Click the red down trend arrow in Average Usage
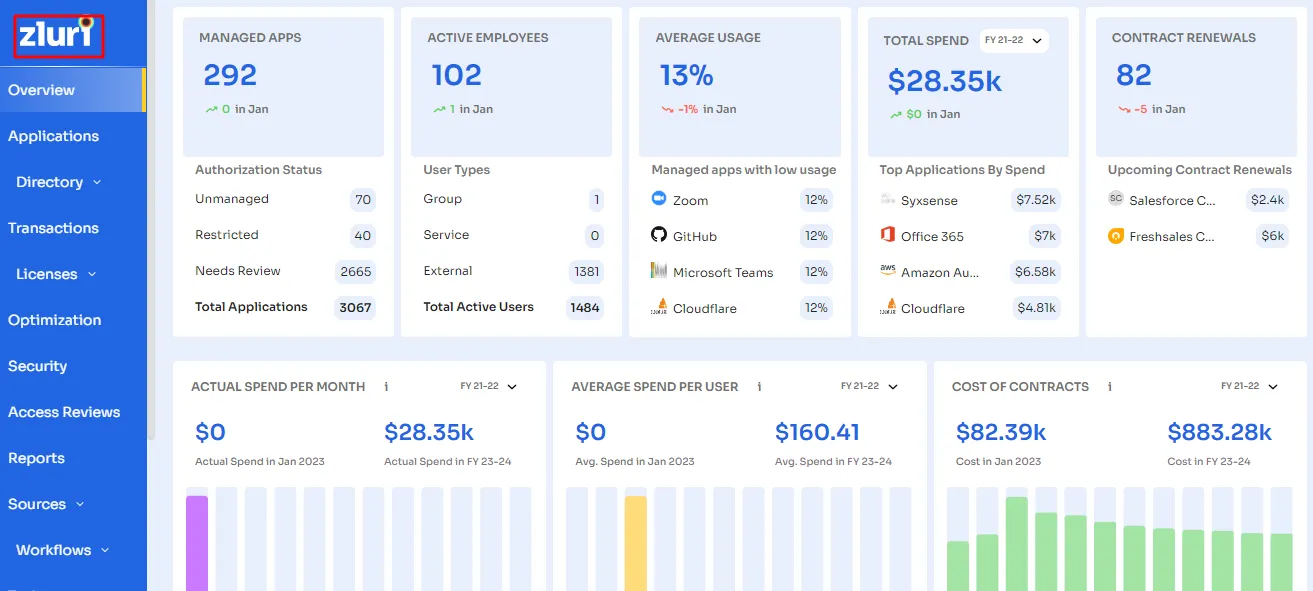This screenshot has width=1313, height=591. pyautogui.click(x=667, y=109)
